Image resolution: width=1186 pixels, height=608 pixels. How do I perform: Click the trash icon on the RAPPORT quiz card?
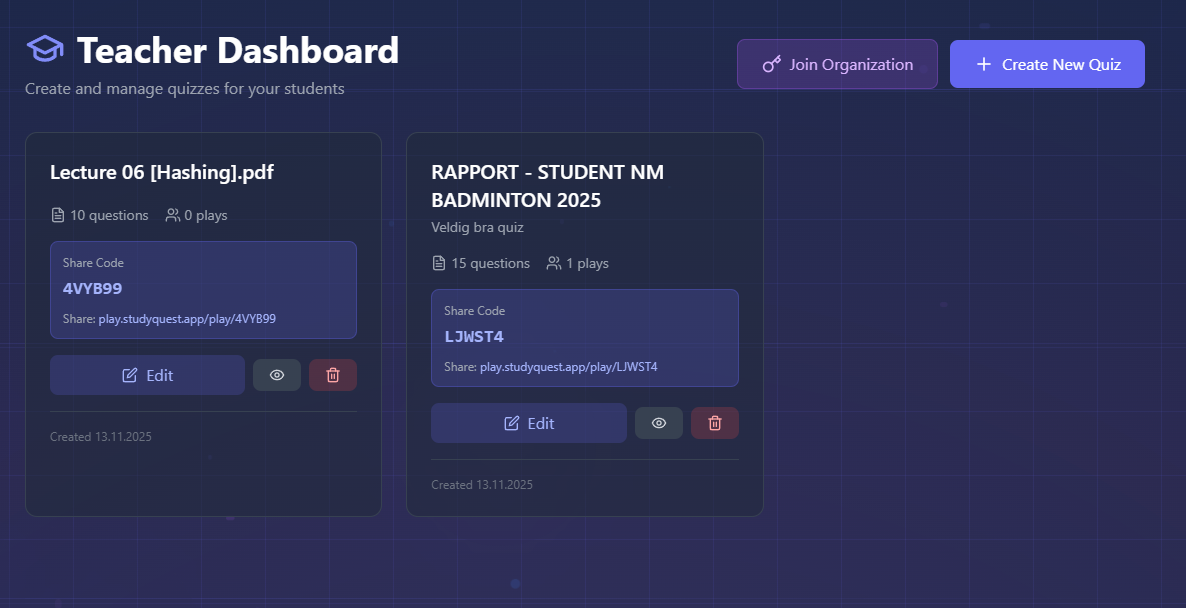tap(714, 422)
